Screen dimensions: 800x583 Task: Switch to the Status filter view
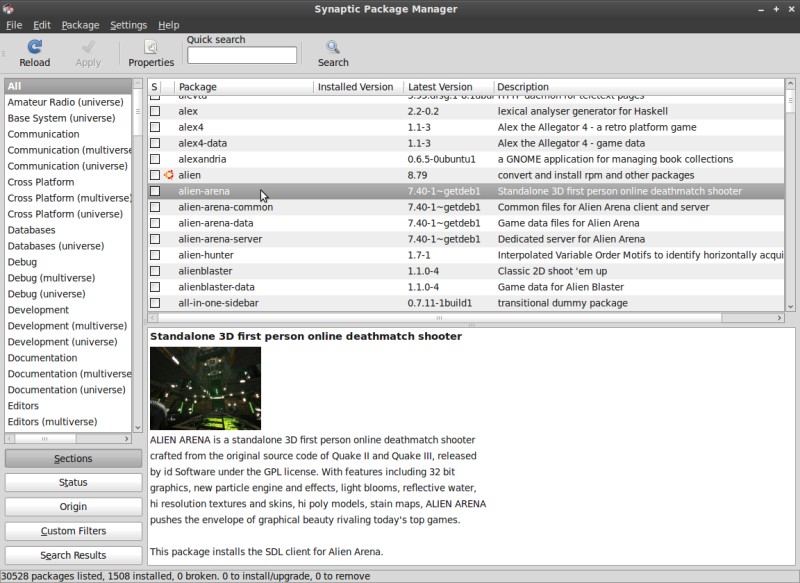tap(73, 483)
